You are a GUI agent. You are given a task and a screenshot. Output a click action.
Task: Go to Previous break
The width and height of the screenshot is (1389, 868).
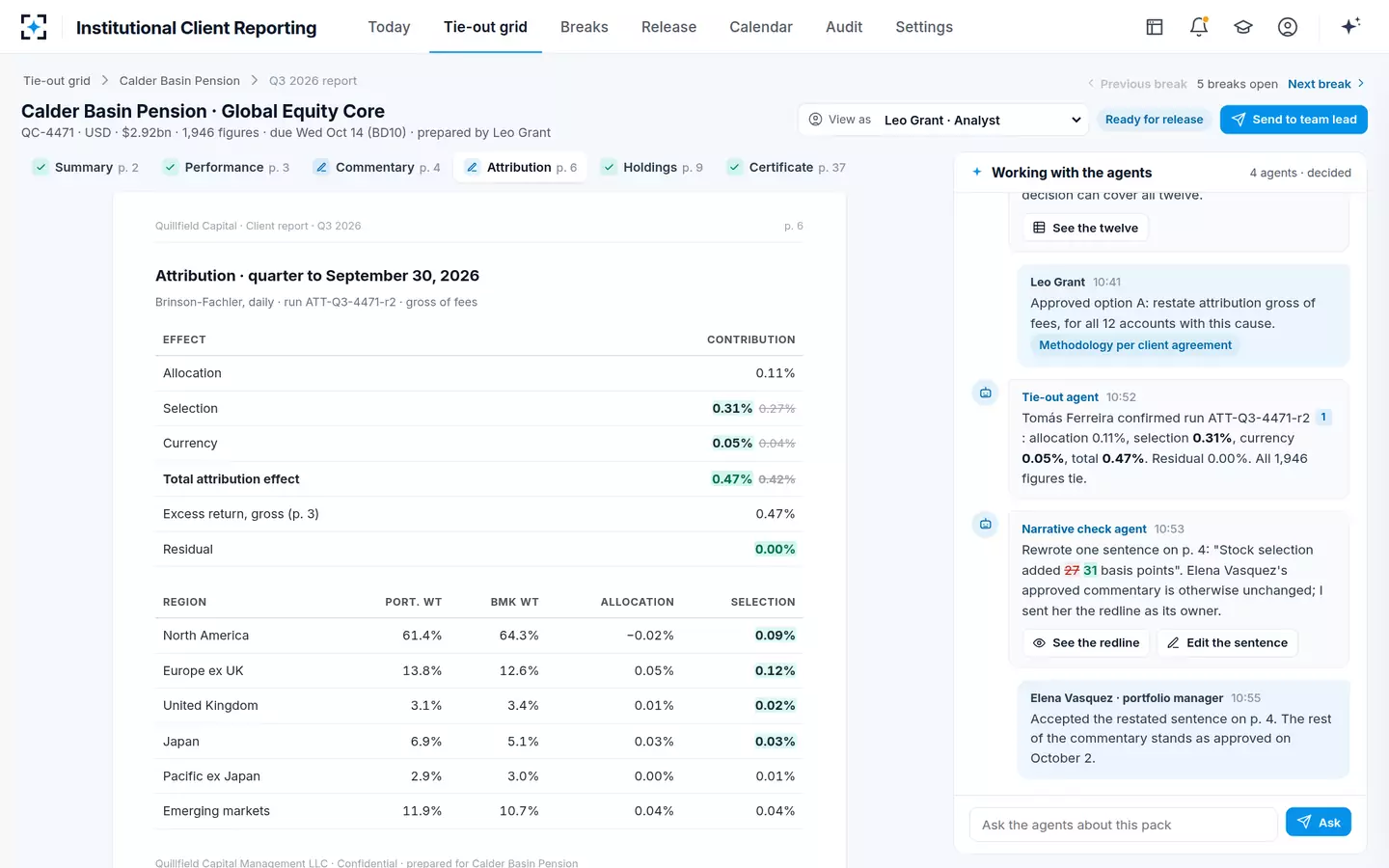tap(1136, 84)
